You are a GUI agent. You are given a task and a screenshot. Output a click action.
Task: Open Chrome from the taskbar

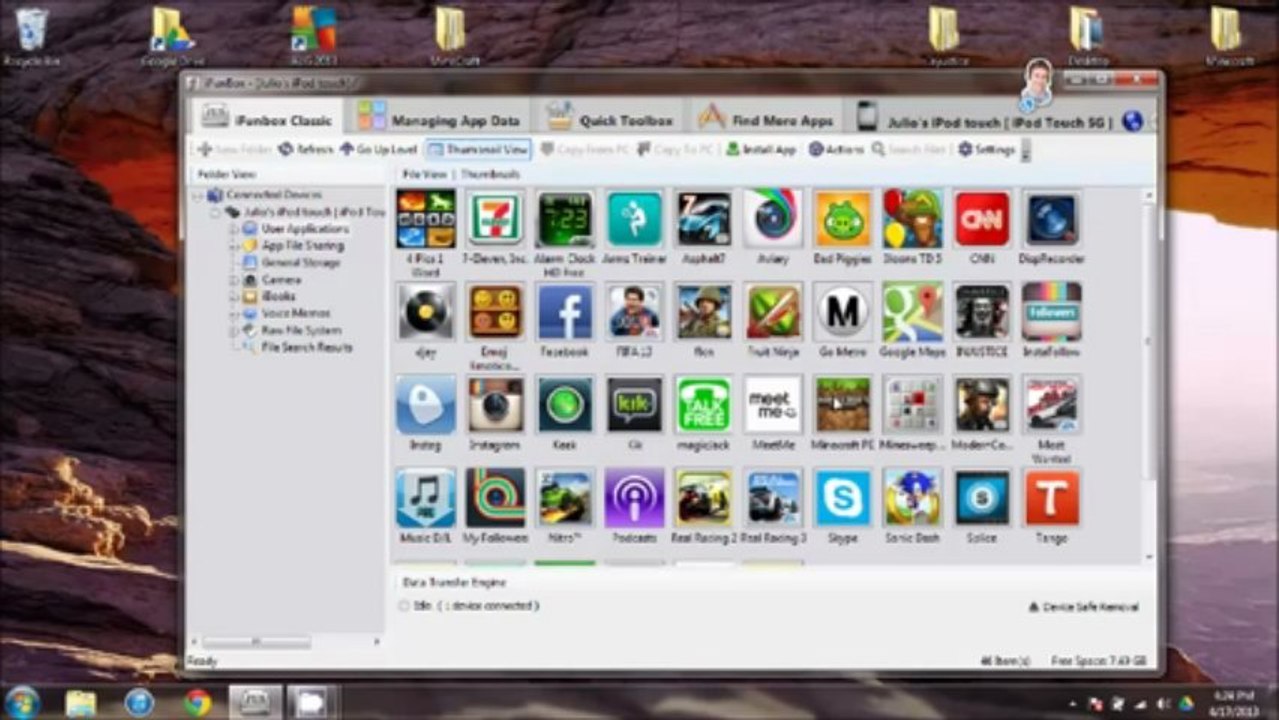click(x=197, y=702)
